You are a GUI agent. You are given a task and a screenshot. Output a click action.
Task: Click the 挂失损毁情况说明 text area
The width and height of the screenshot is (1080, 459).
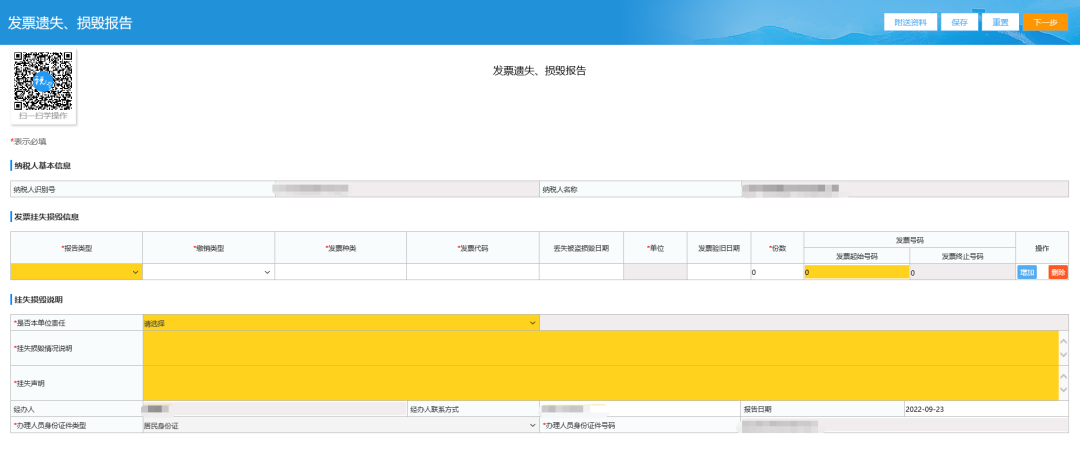click(600, 348)
